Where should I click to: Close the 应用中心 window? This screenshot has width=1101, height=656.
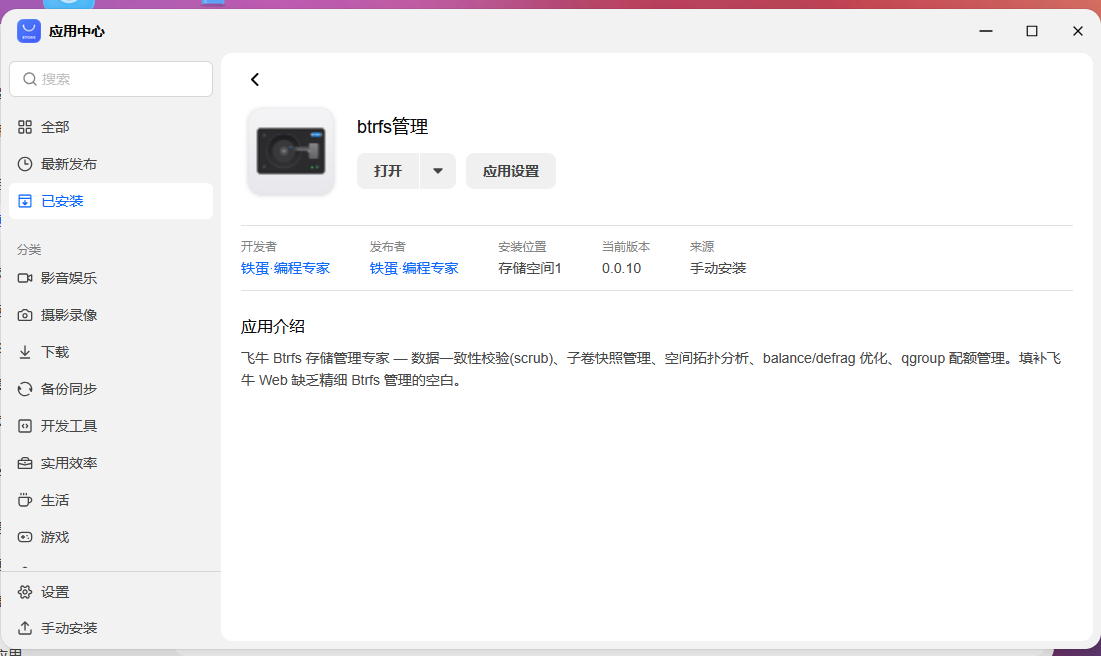click(1078, 31)
